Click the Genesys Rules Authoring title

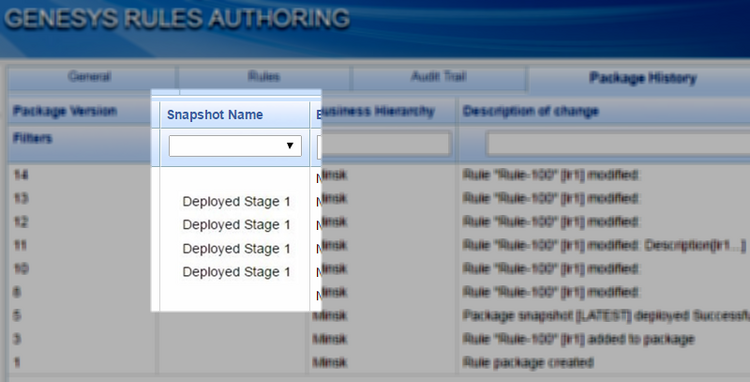(177, 19)
